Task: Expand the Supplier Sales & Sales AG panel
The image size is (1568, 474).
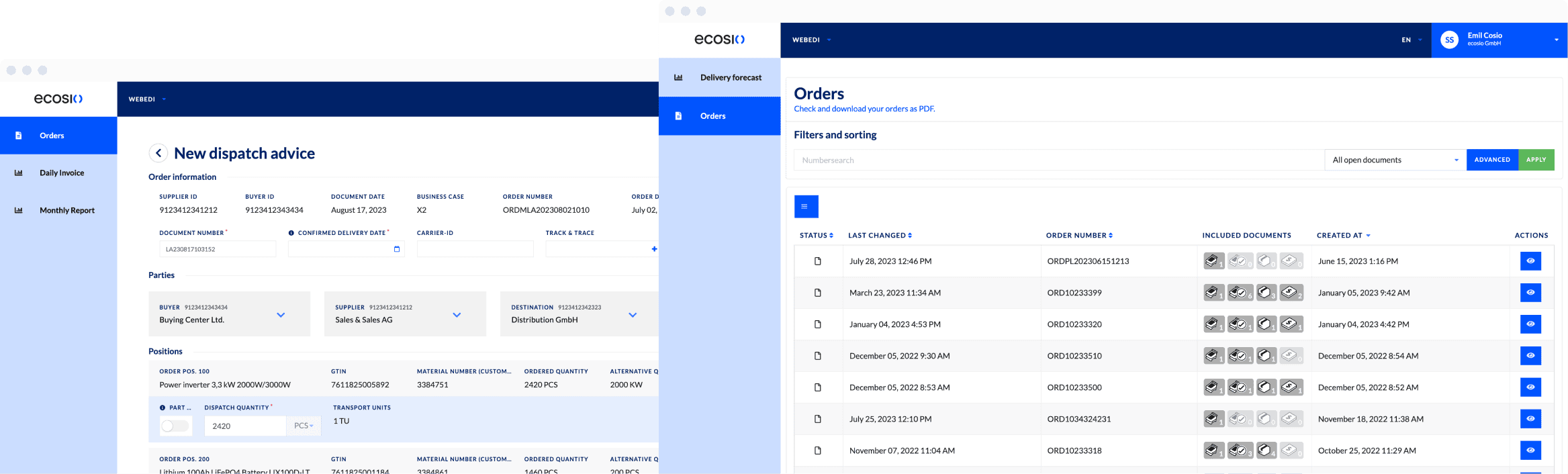Action: [x=457, y=314]
